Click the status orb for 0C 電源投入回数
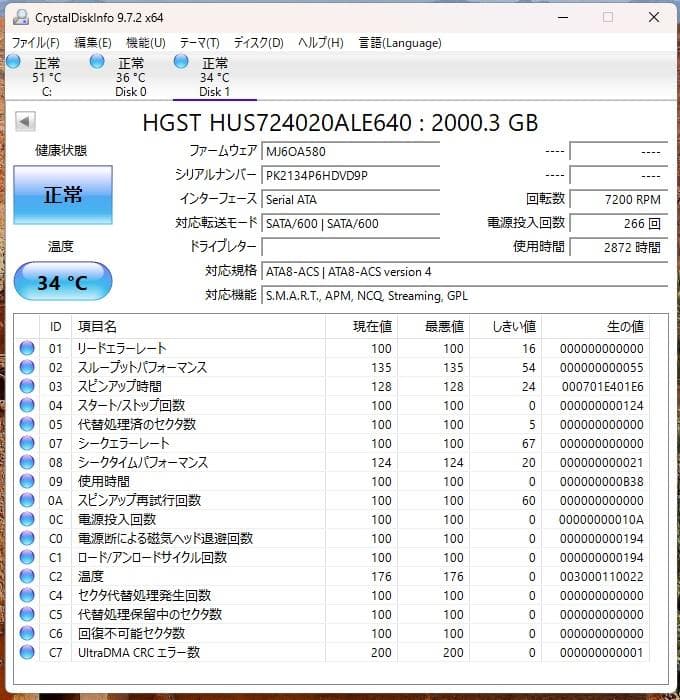680x700 pixels. coord(27,519)
